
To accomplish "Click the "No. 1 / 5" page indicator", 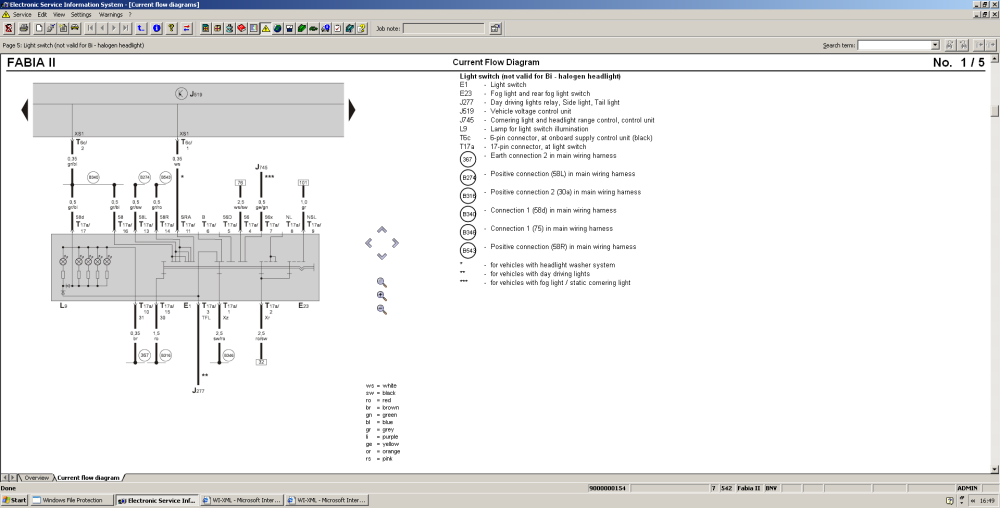I will click(x=958, y=62).
